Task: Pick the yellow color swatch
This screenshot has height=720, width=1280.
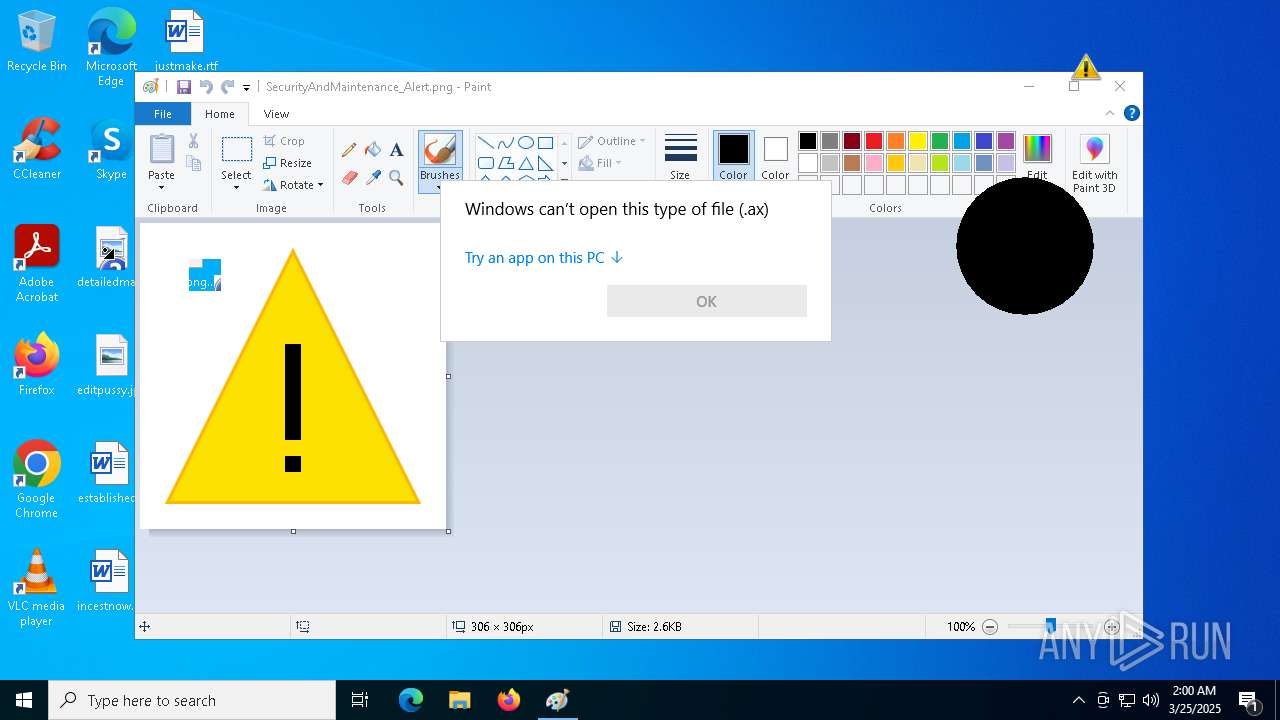Action: [x=918, y=141]
